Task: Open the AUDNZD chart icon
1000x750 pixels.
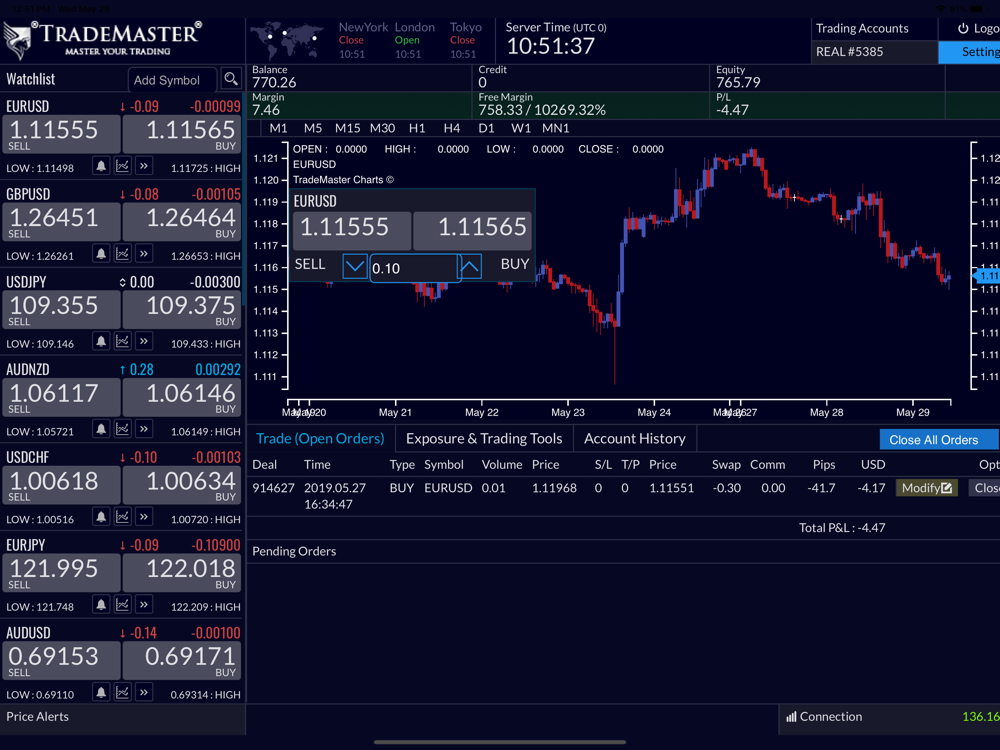Action: pyautogui.click(x=122, y=429)
